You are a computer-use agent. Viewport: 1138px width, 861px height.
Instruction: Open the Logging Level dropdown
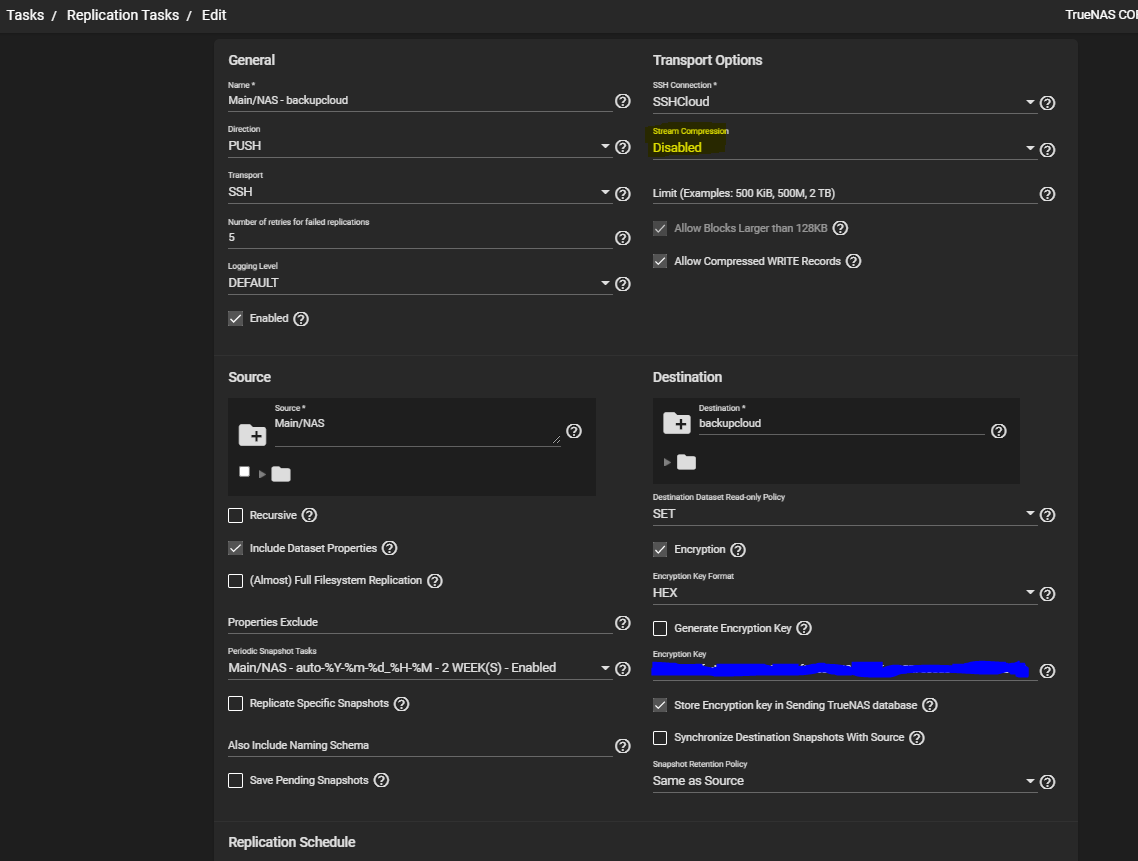[420, 283]
